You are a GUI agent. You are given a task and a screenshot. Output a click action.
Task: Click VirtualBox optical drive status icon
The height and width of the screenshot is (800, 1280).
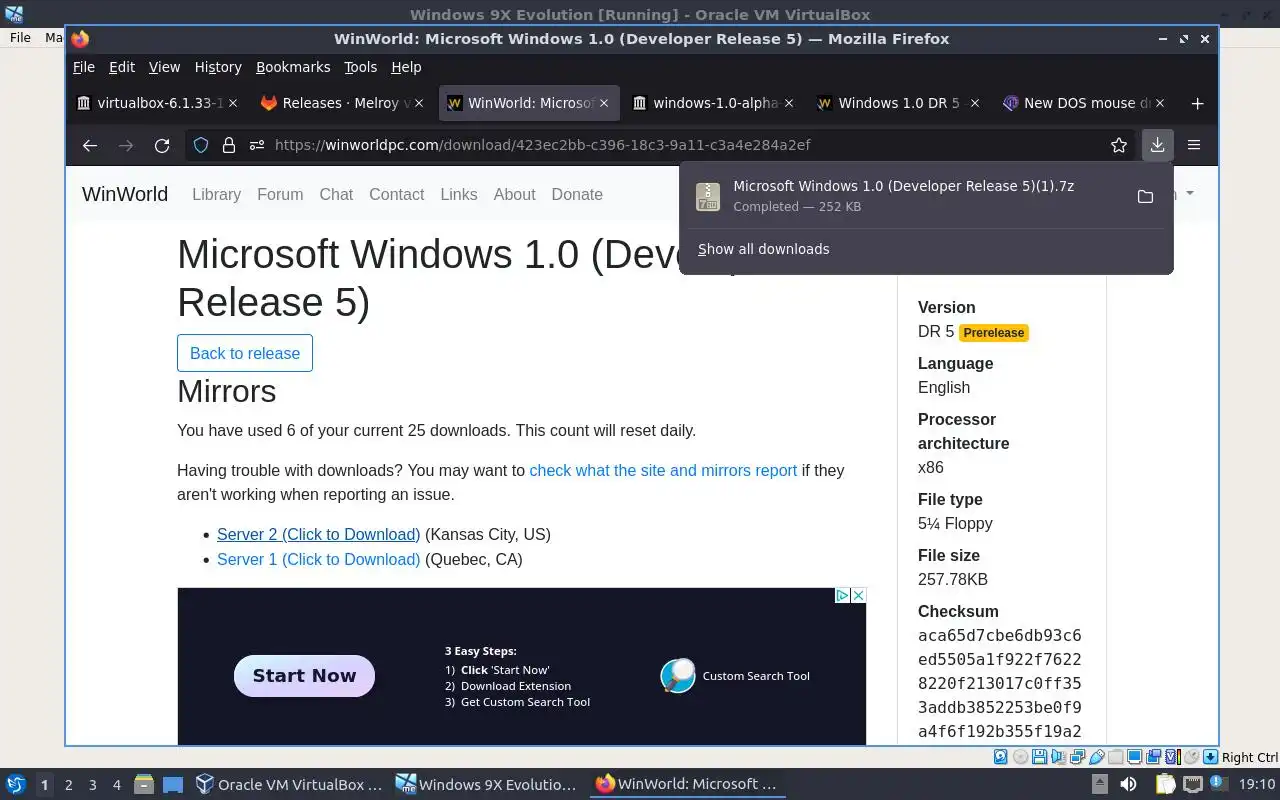1020,757
